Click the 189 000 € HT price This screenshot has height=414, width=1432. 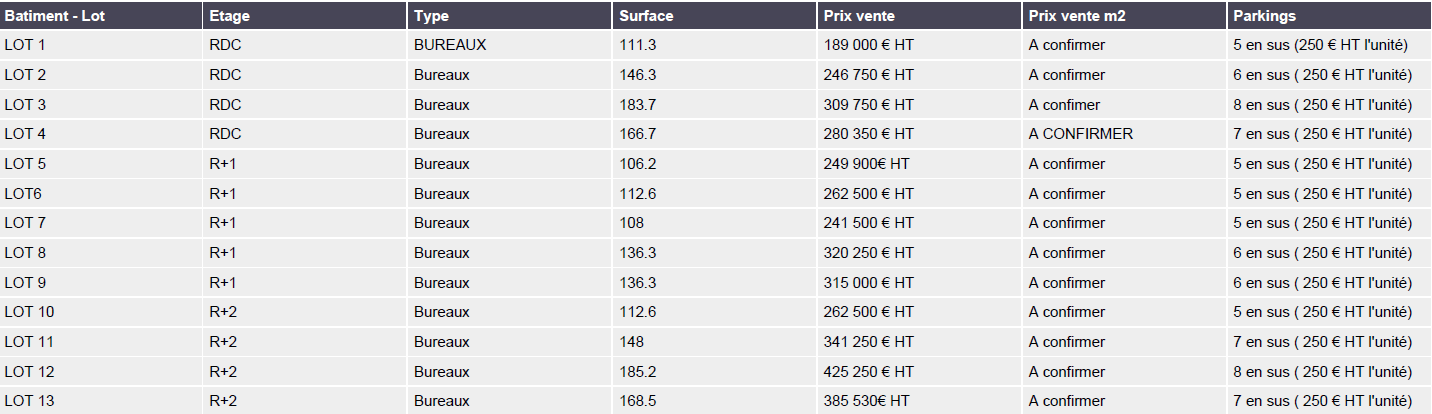point(869,45)
